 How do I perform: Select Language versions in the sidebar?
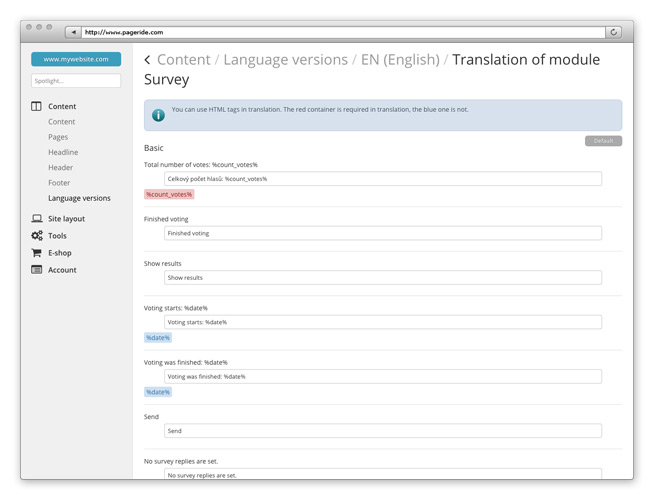[x=79, y=198]
